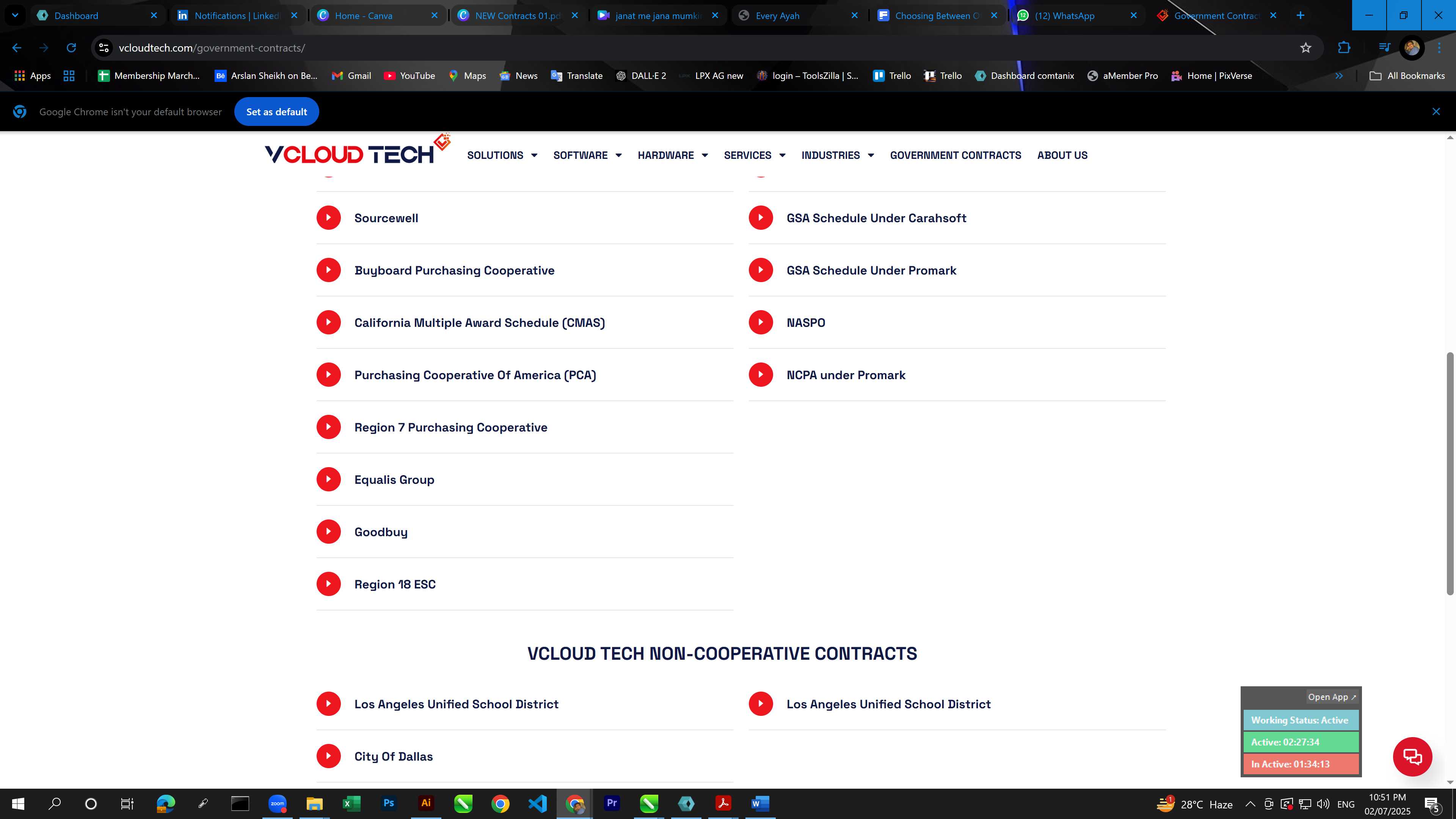Open a new browser tab

[x=1300, y=15]
